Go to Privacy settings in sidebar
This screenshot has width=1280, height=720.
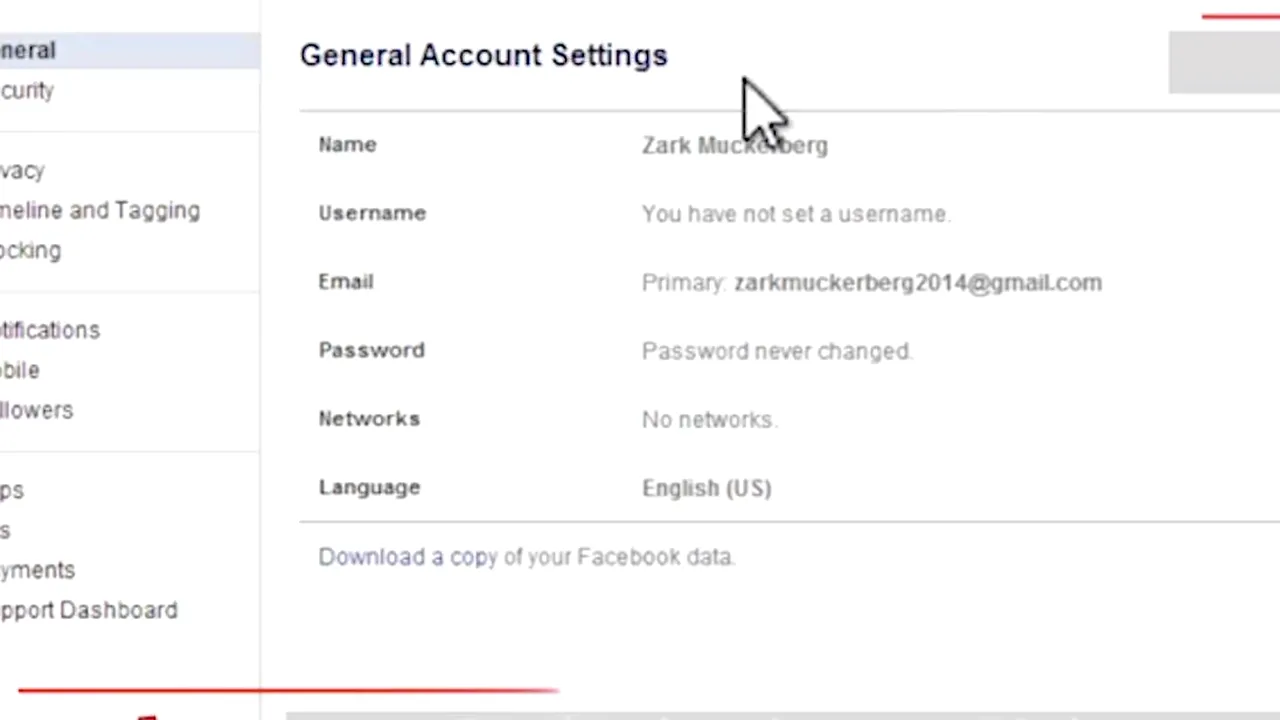click(22, 171)
